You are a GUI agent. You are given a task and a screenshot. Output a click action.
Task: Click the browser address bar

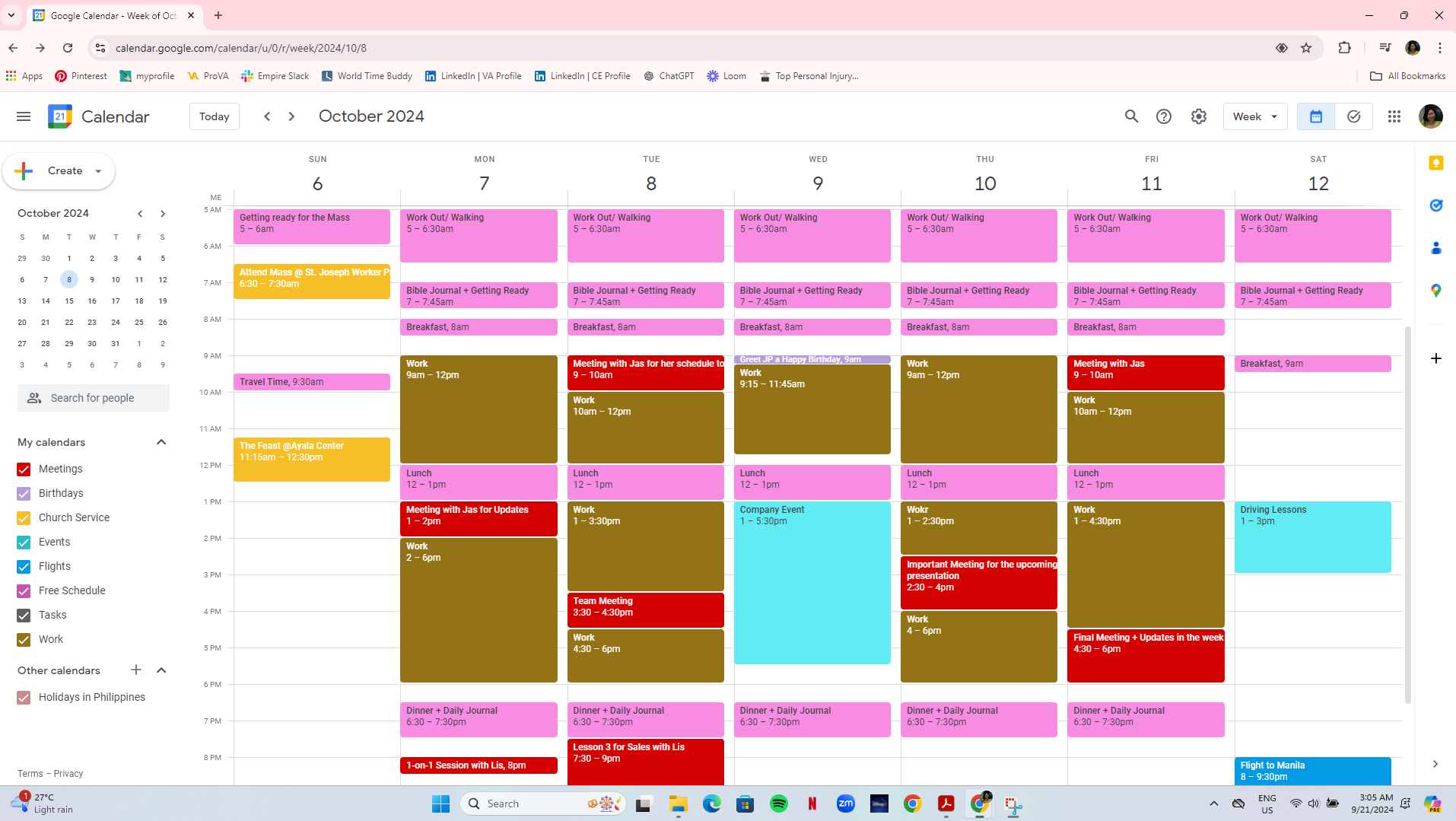coord(685,48)
